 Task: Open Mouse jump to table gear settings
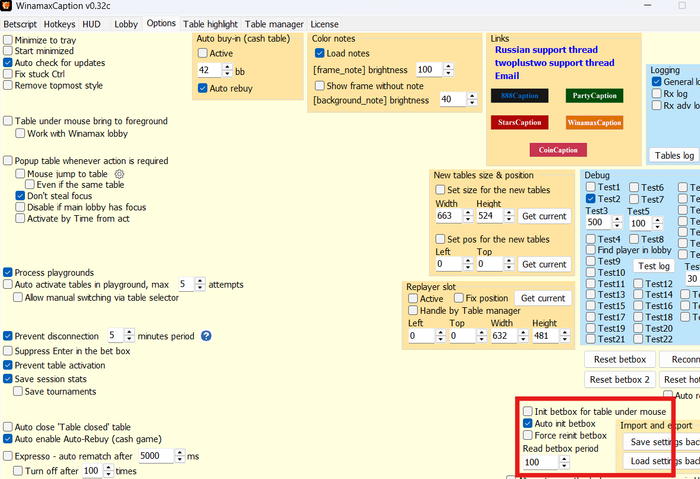[119, 174]
